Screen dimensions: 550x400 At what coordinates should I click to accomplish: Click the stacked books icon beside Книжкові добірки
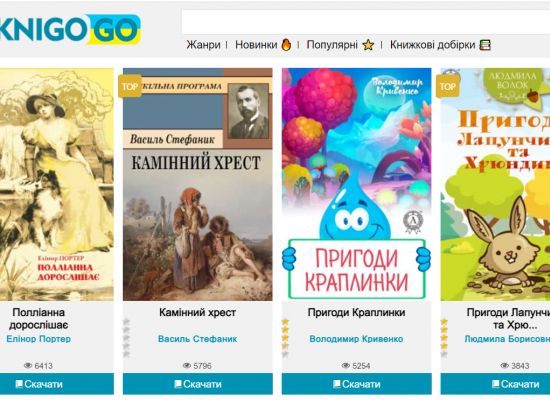pyautogui.click(x=485, y=45)
